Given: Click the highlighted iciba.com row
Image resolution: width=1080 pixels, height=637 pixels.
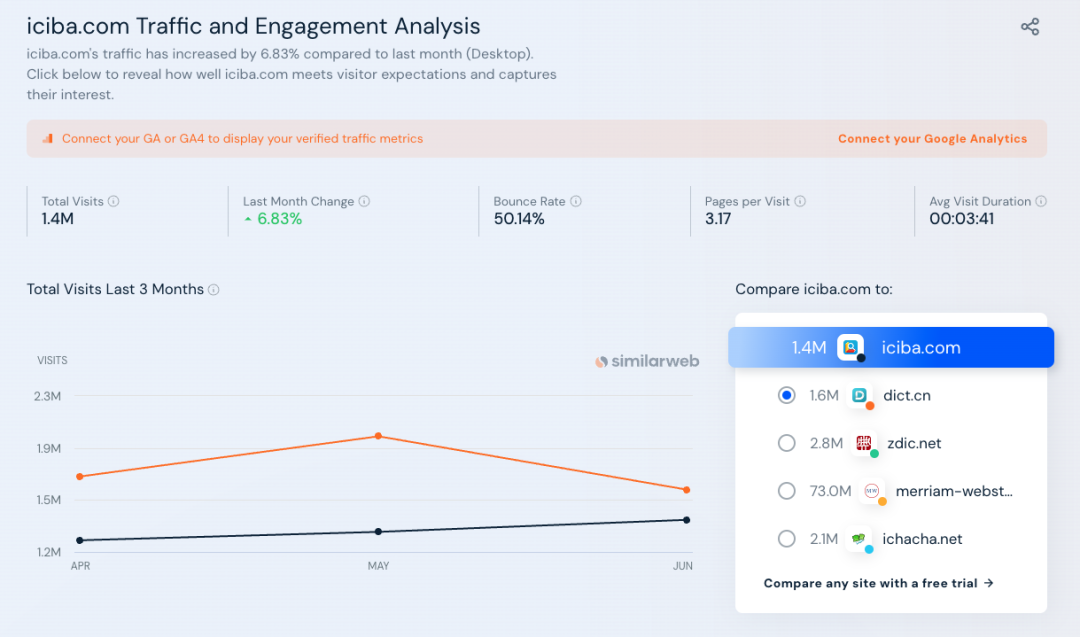Looking at the screenshot, I should pos(890,348).
